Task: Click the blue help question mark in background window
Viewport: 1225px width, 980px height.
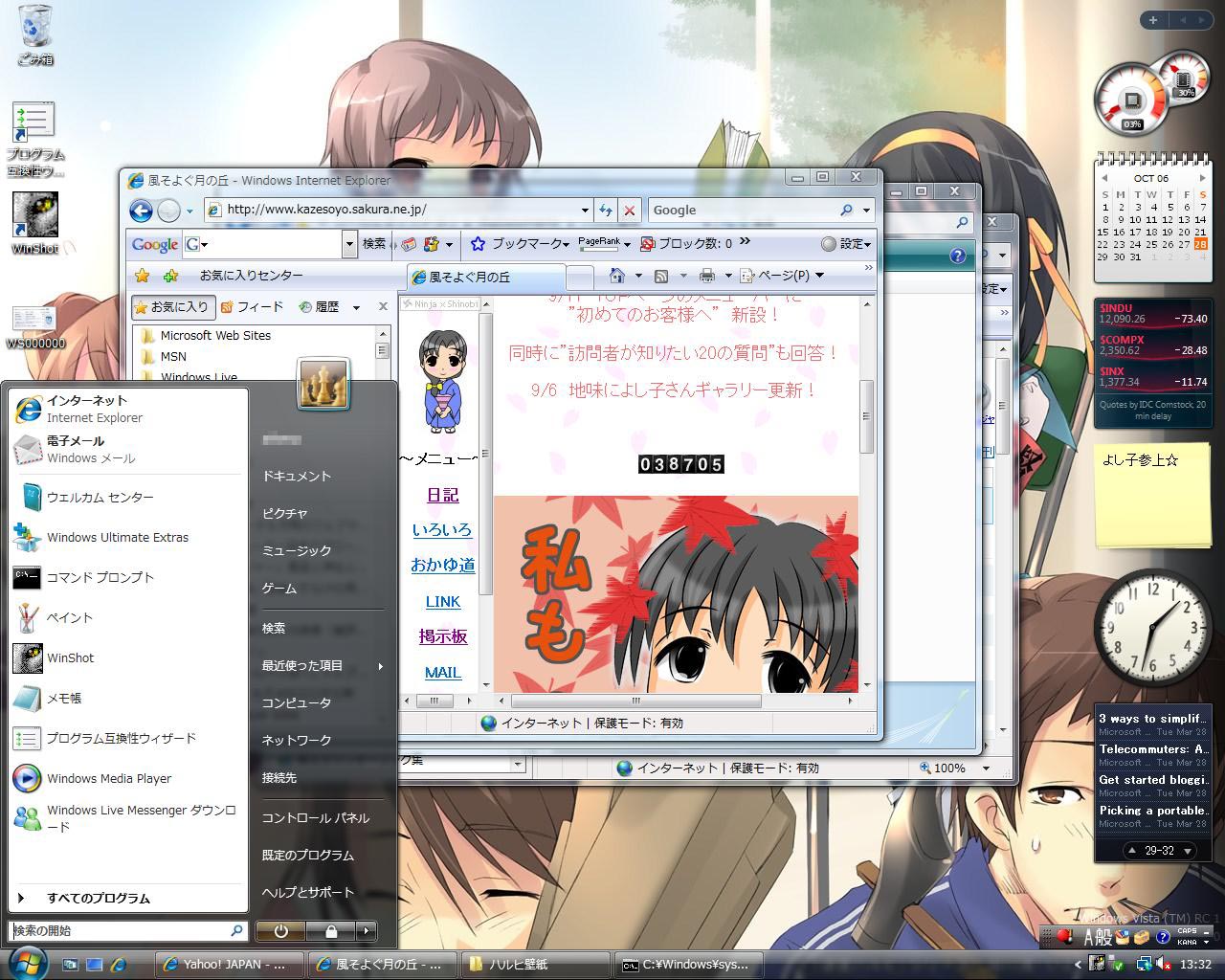Action: (x=957, y=256)
